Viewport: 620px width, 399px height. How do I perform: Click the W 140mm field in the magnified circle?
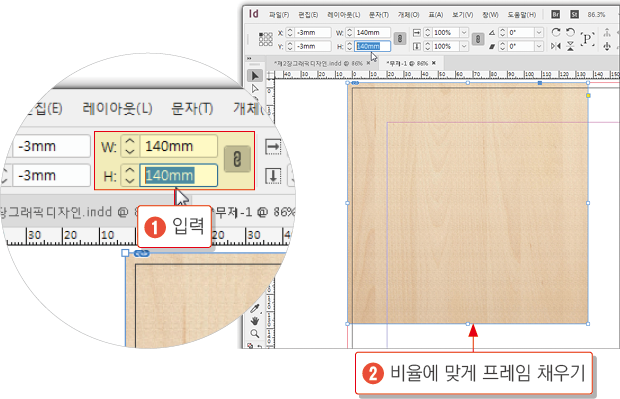click(x=178, y=146)
